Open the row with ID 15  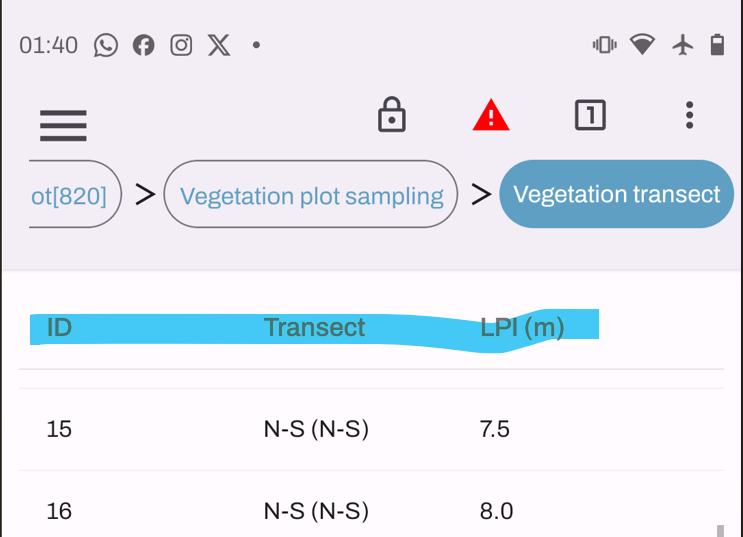(x=59, y=429)
